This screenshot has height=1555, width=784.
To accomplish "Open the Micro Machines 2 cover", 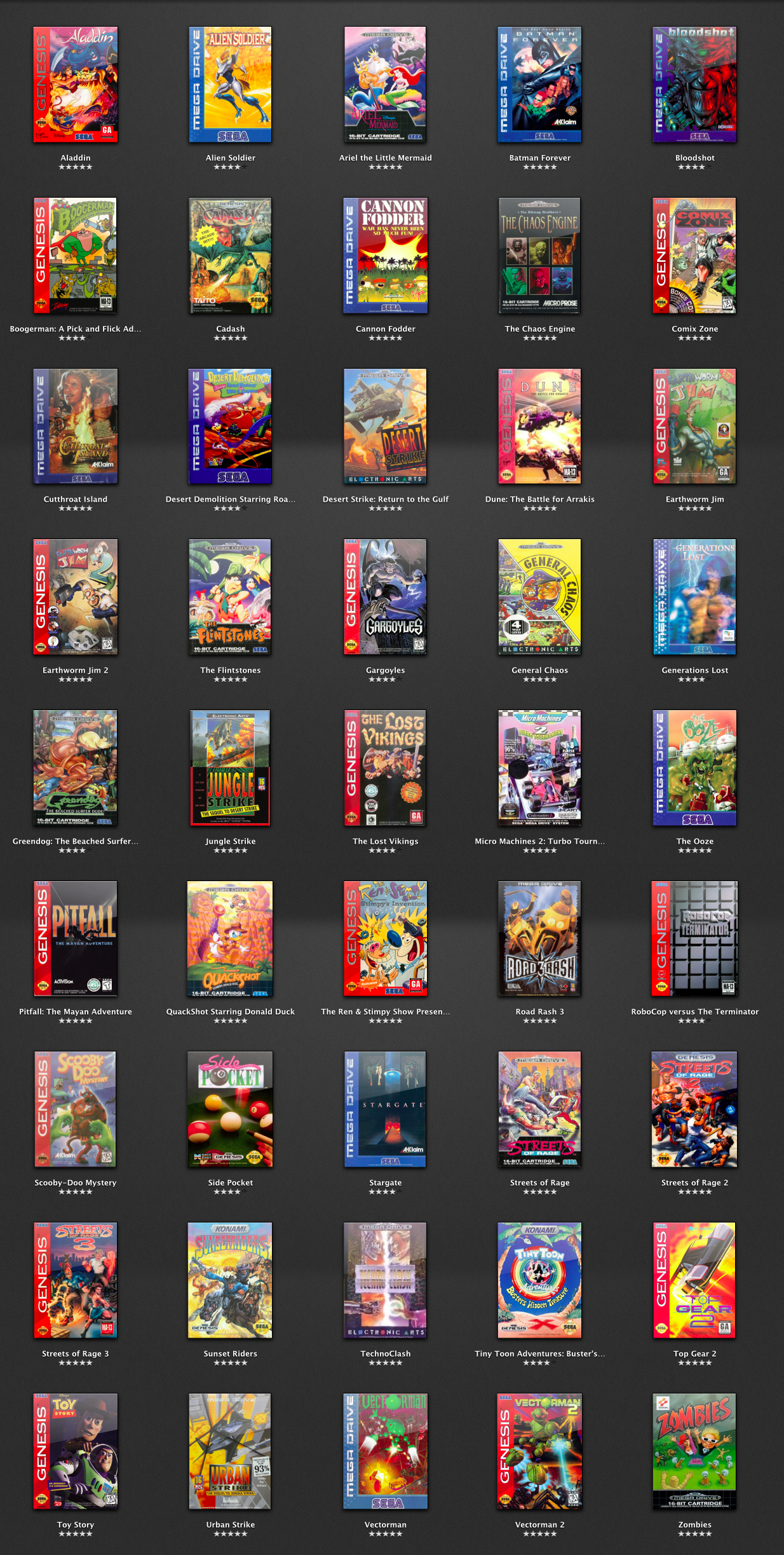I will pos(539,768).
